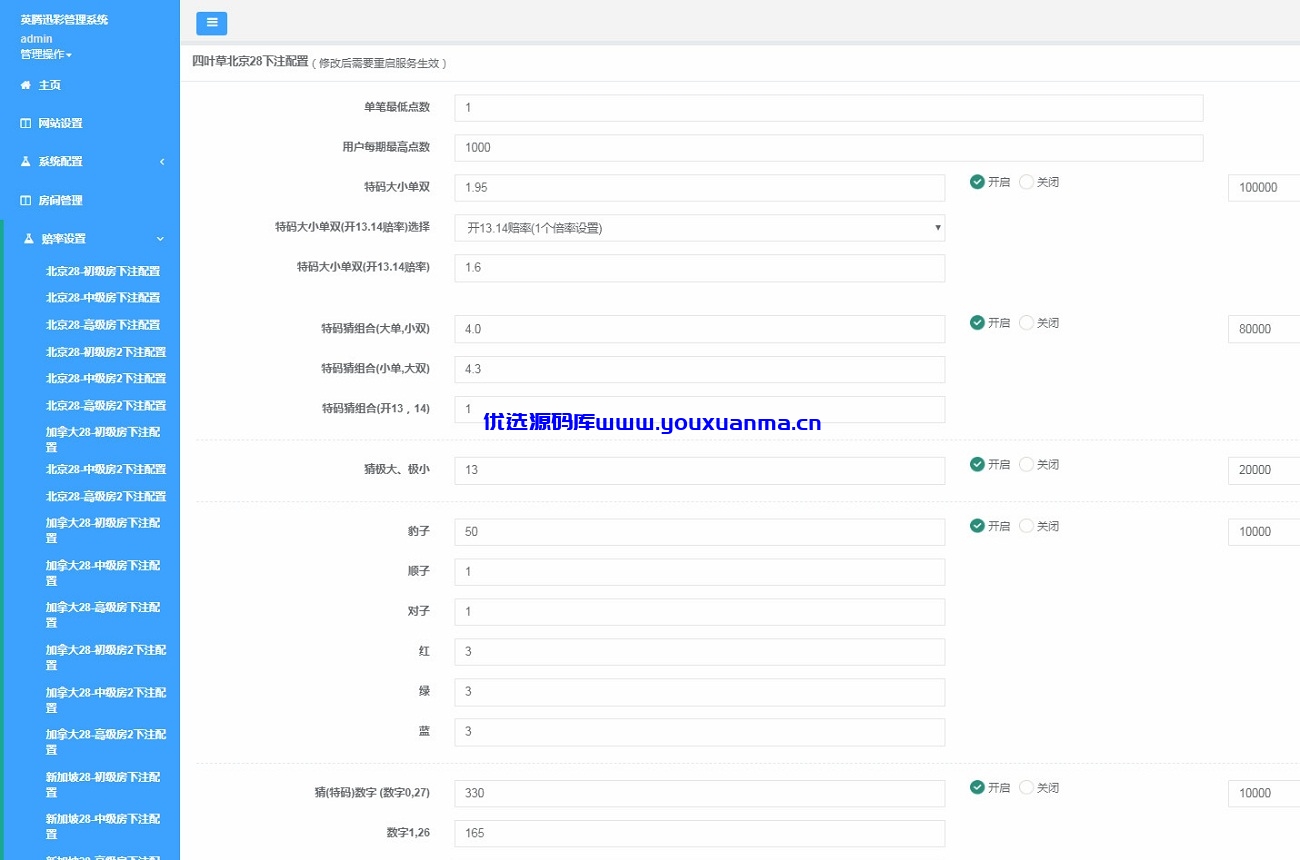Open 新加坡28-中级房下注配置 link
The height and width of the screenshot is (860, 1300).
(103, 826)
